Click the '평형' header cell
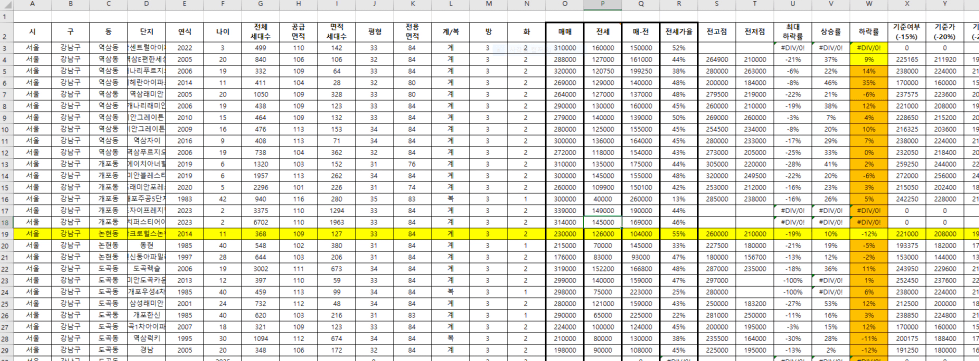Image resolution: width=979 pixels, height=361 pixels. pyautogui.click(x=374, y=32)
